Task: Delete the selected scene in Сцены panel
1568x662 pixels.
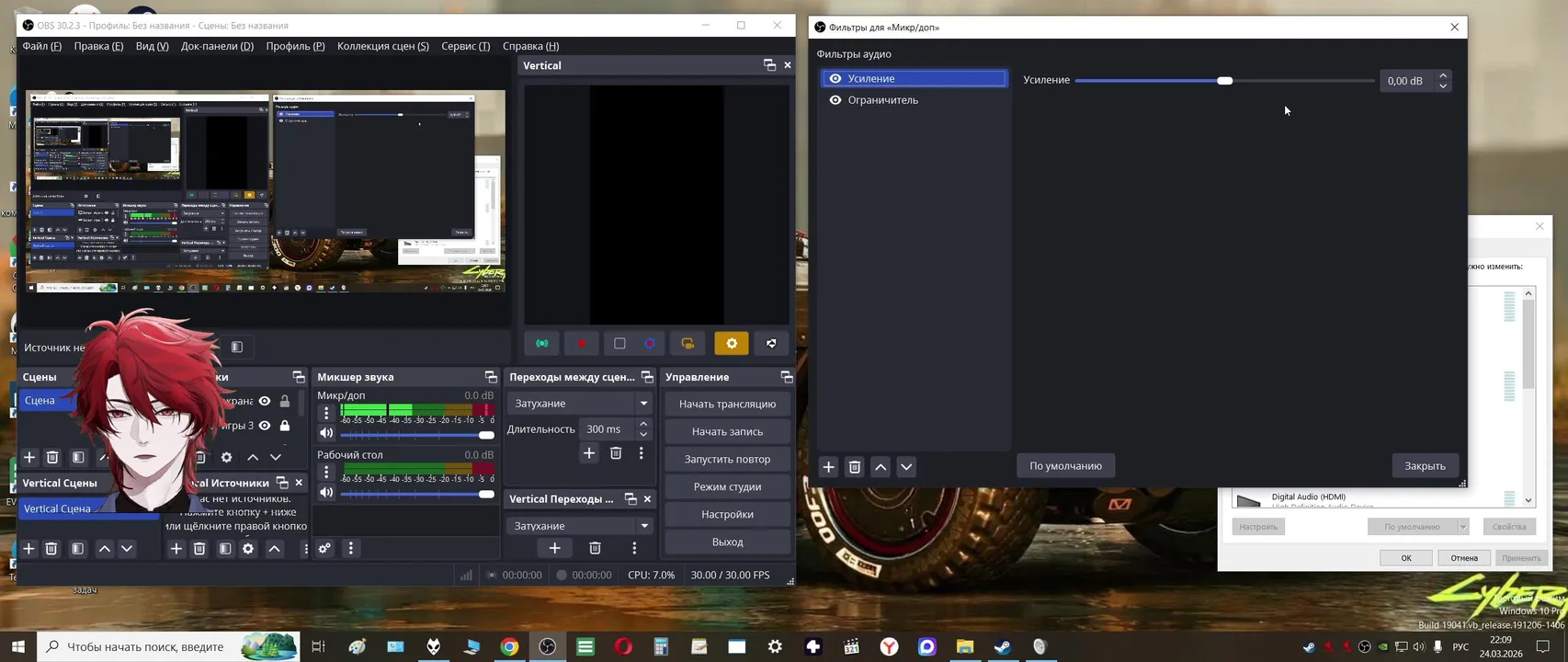Action: click(x=52, y=457)
